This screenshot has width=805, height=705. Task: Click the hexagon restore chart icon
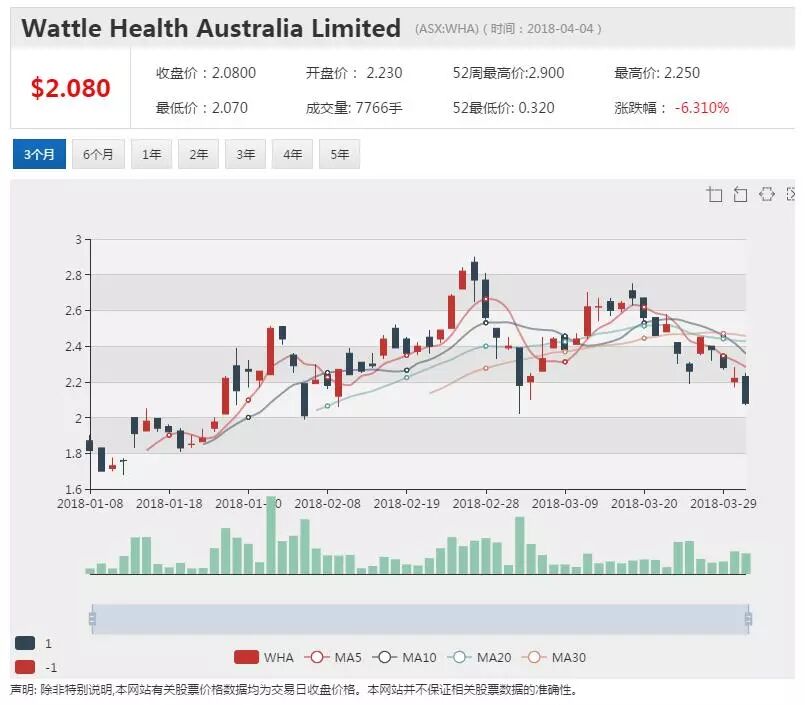[766, 194]
